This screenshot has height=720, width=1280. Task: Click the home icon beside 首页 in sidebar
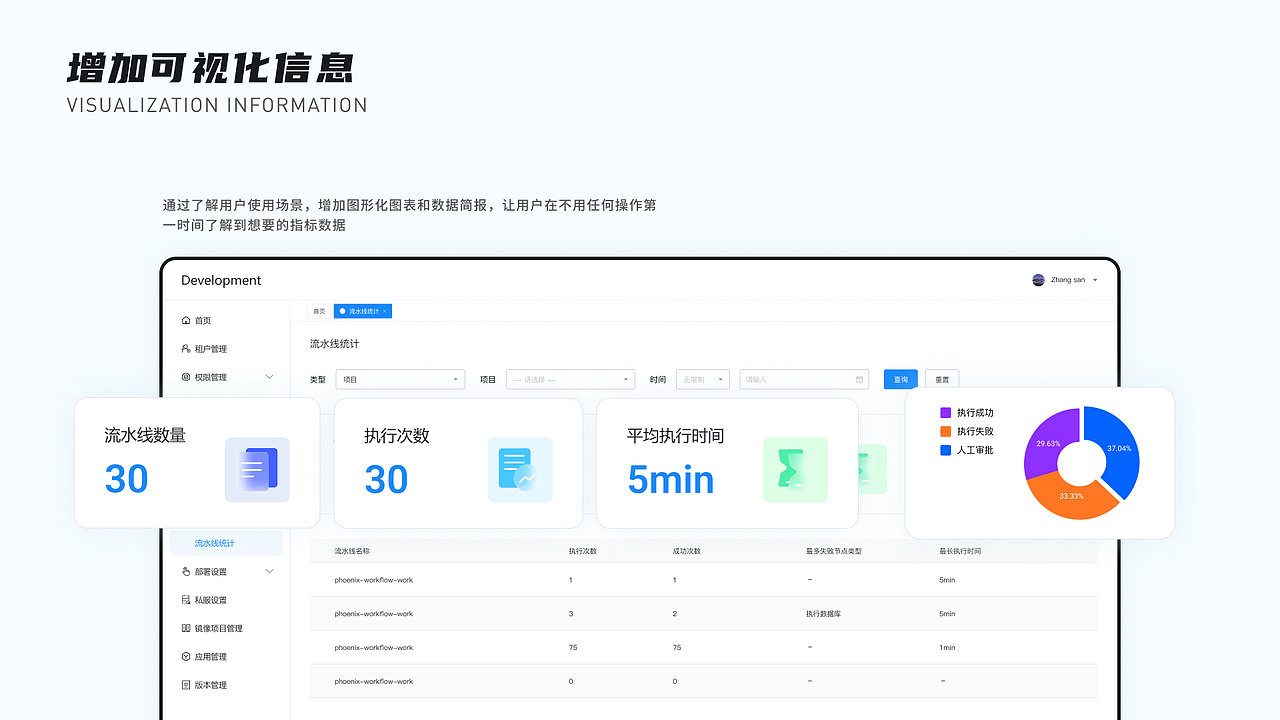[186, 321]
